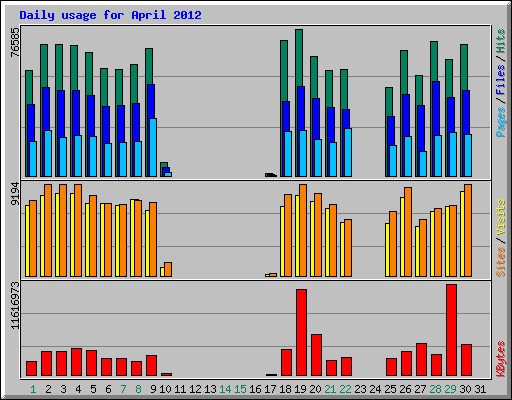Click the red KBytes legend label
The width and height of the screenshot is (512, 400).
pyautogui.click(x=501, y=359)
